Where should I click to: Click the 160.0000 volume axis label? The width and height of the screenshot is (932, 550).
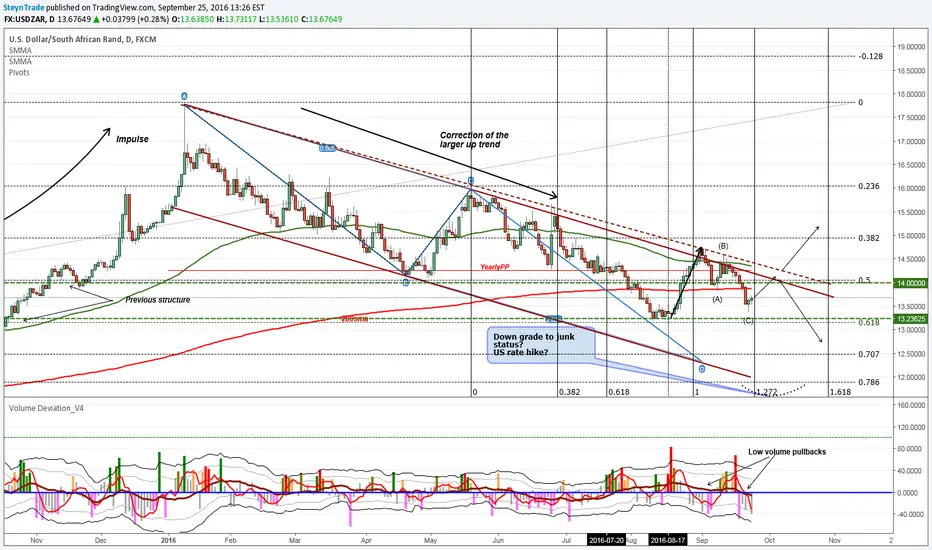911,405
